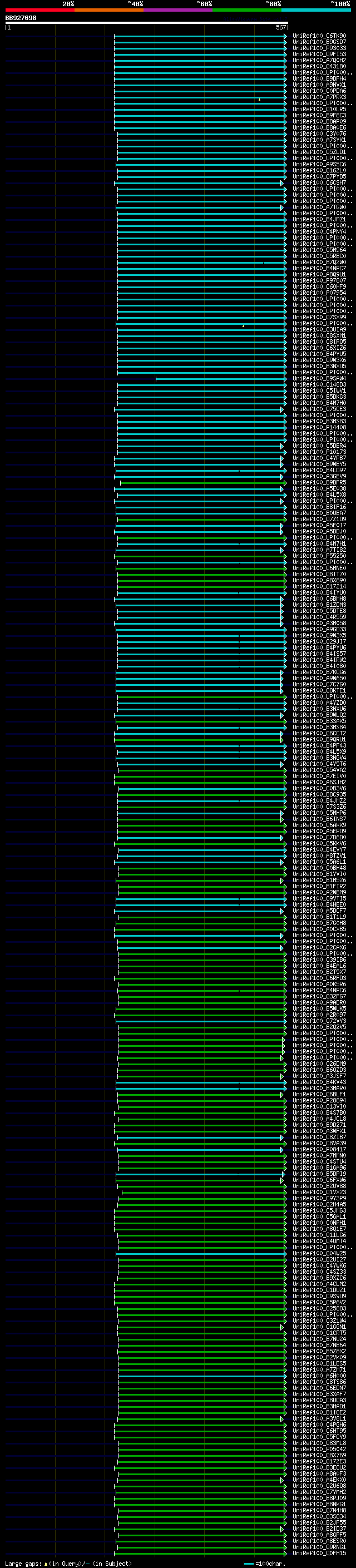Click the red 20% identity legend segment
This screenshot has height=1568, width=356.
click(x=39, y=10)
